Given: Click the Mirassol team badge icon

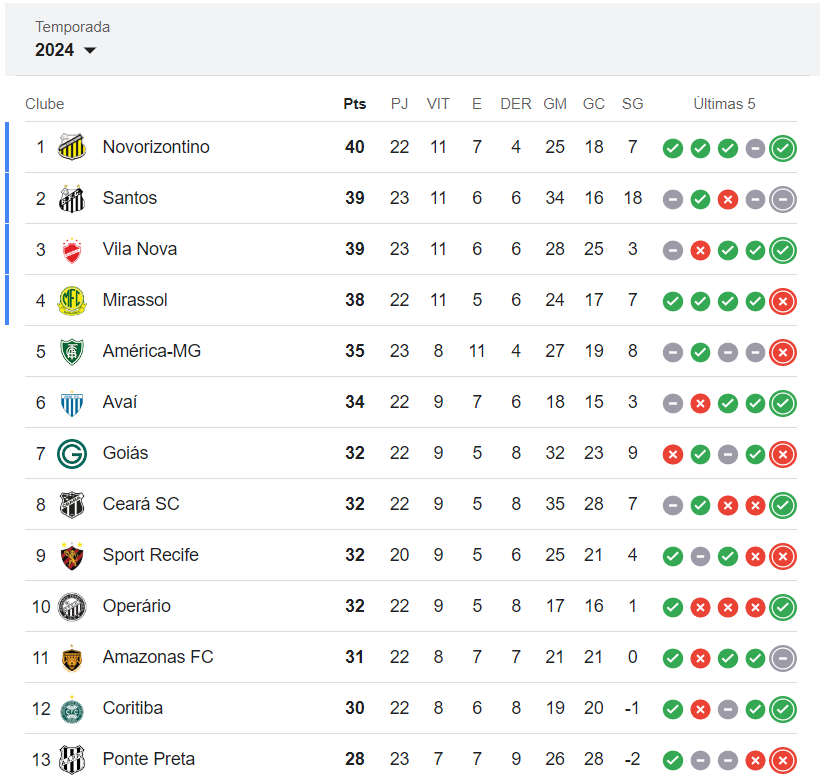Looking at the screenshot, I should (72, 300).
